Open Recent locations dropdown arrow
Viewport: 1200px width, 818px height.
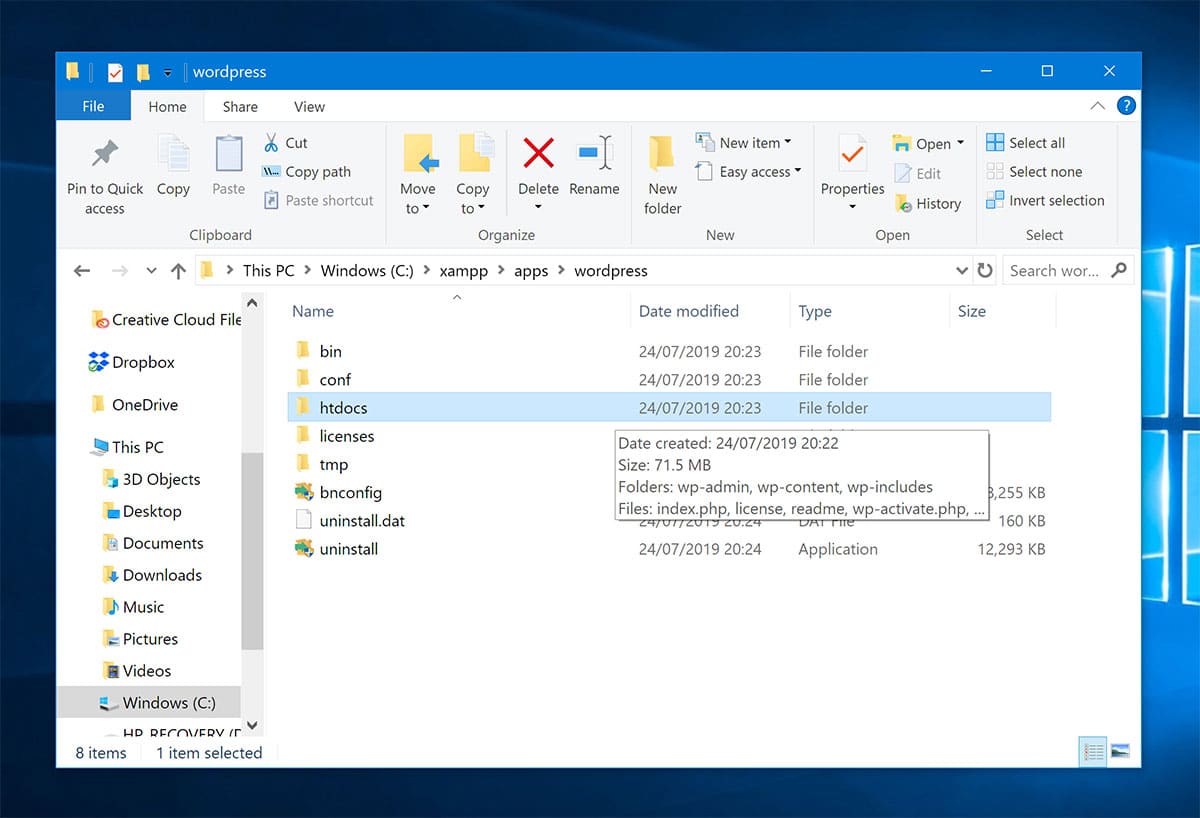pos(151,271)
